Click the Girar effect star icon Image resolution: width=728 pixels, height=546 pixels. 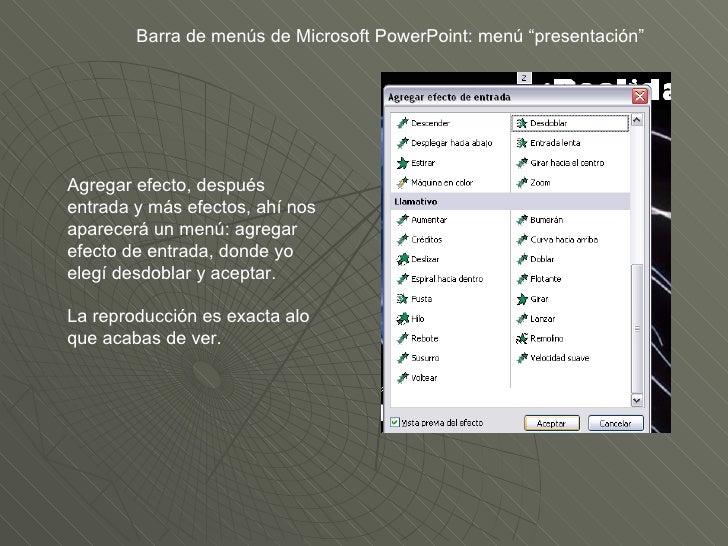pos(522,299)
